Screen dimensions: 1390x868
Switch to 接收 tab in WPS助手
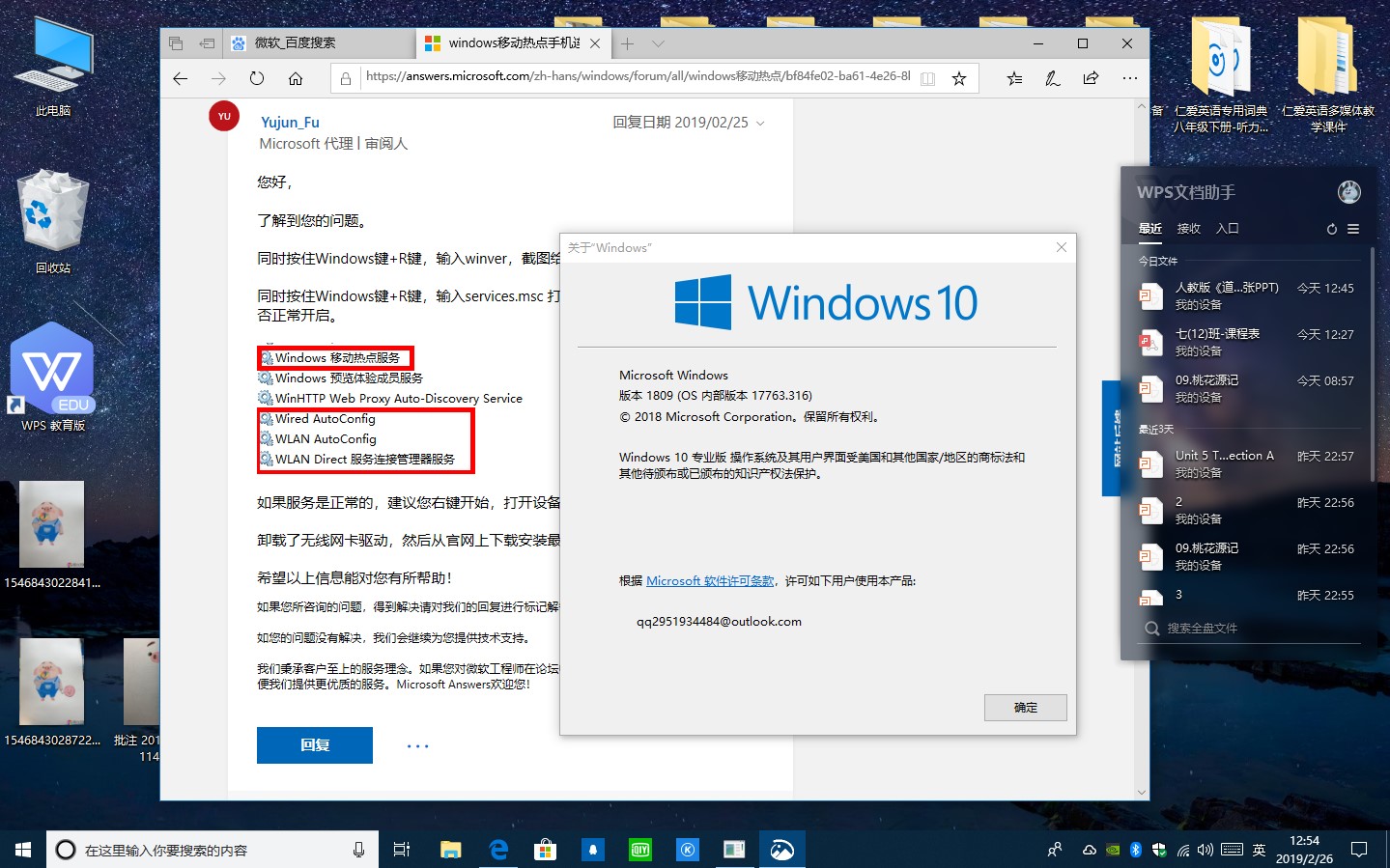coord(1189,229)
